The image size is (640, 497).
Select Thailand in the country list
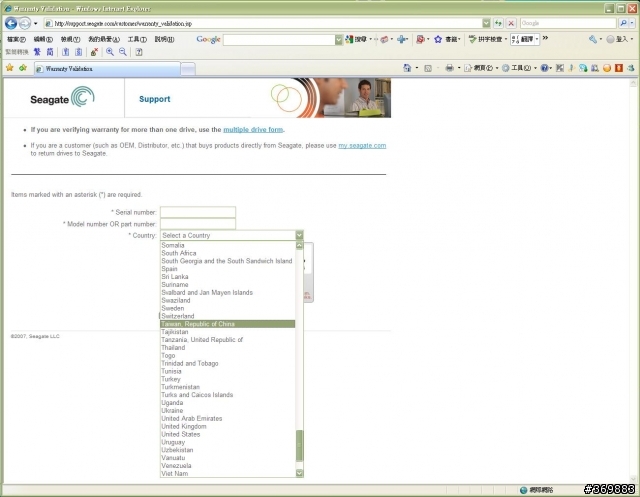(x=227, y=348)
